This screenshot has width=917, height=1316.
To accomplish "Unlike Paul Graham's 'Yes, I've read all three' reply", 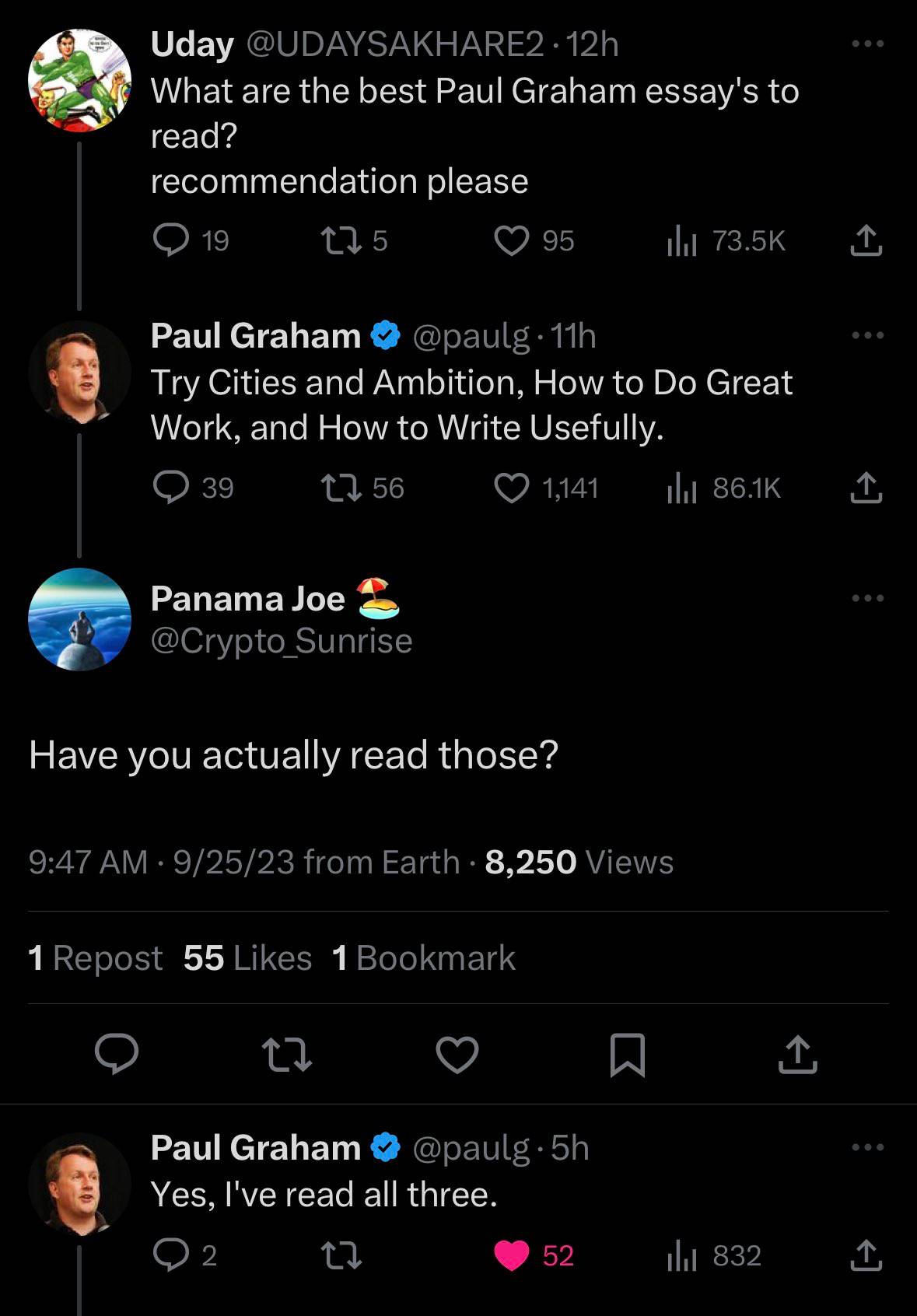I will click(512, 1255).
